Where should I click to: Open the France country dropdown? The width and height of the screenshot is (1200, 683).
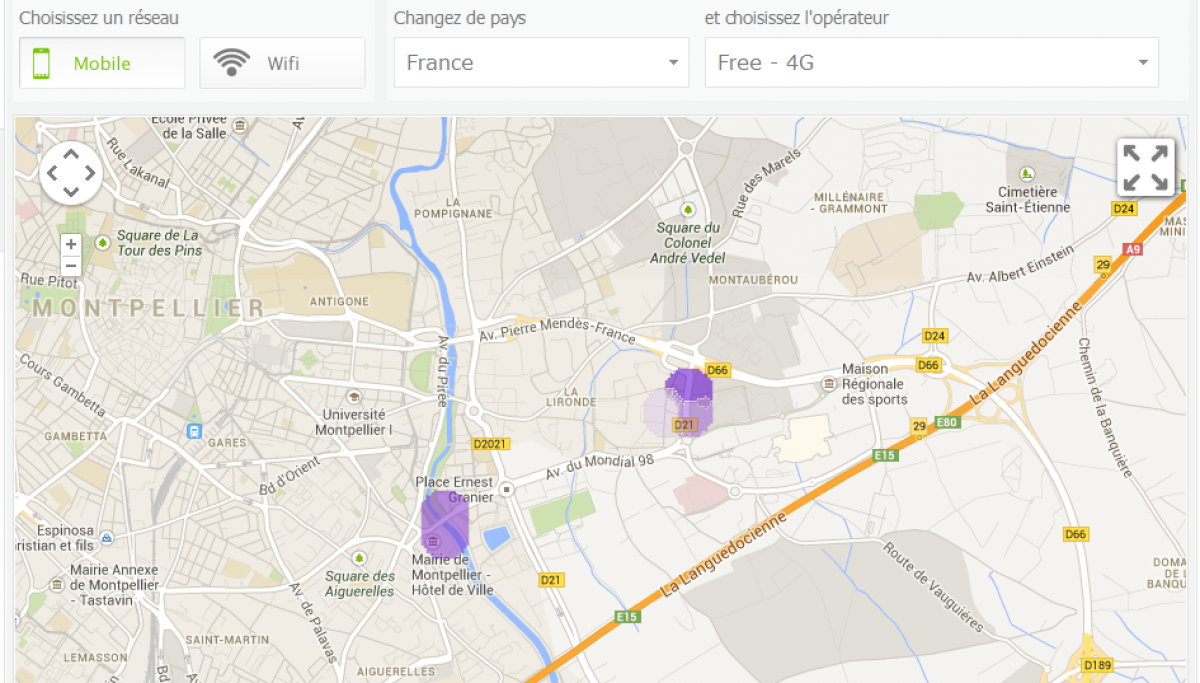pyautogui.click(x=541, y=63)
